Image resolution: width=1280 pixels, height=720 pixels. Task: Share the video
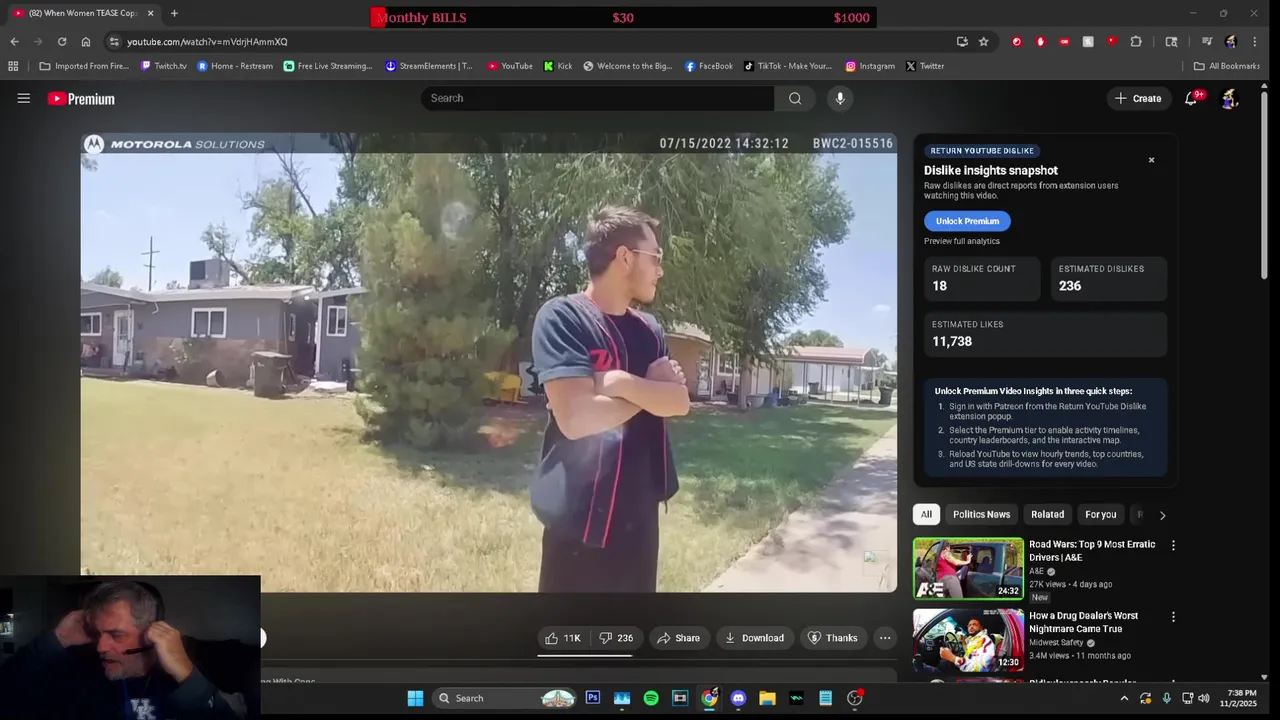pyautogui.click(x=678, y=638)
